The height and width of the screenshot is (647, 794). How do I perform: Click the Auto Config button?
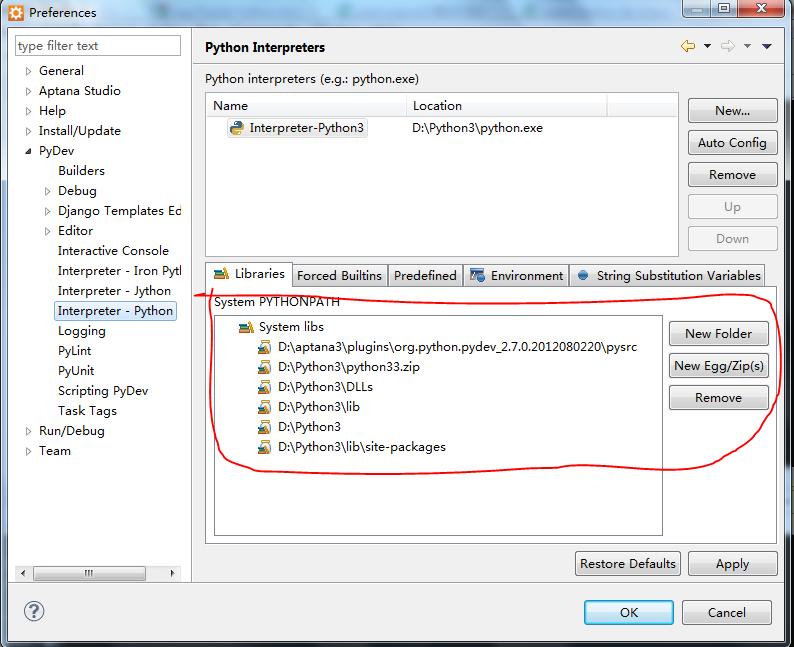tap(732, 143)
